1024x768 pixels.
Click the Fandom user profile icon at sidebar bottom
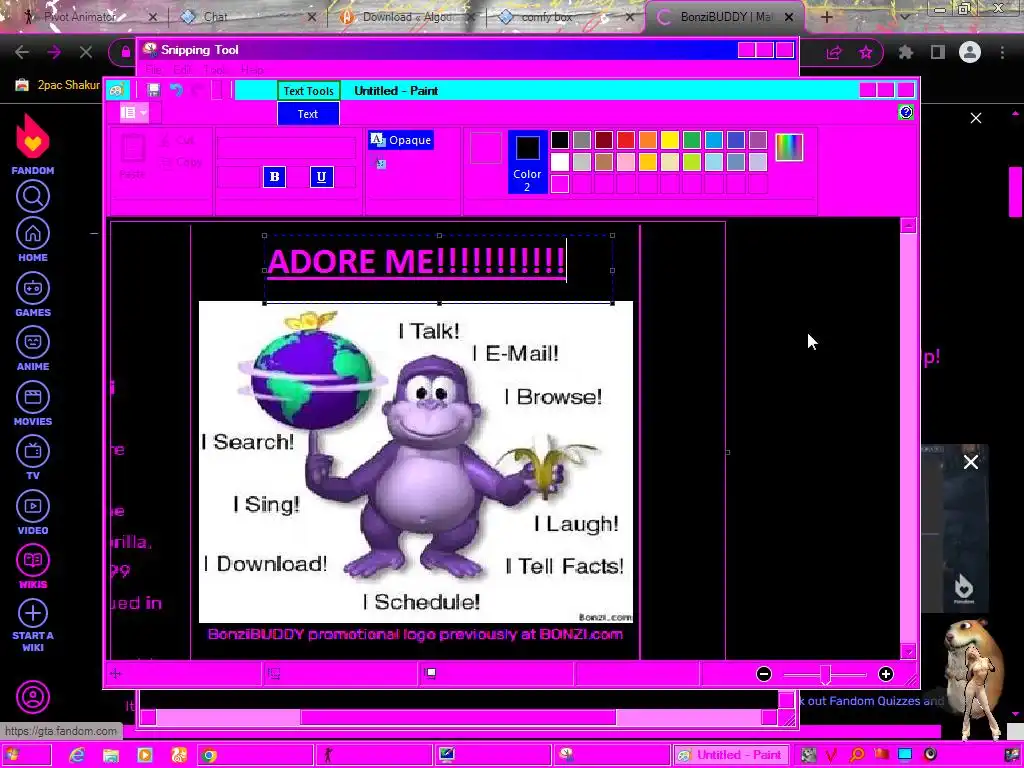(33, 697)
